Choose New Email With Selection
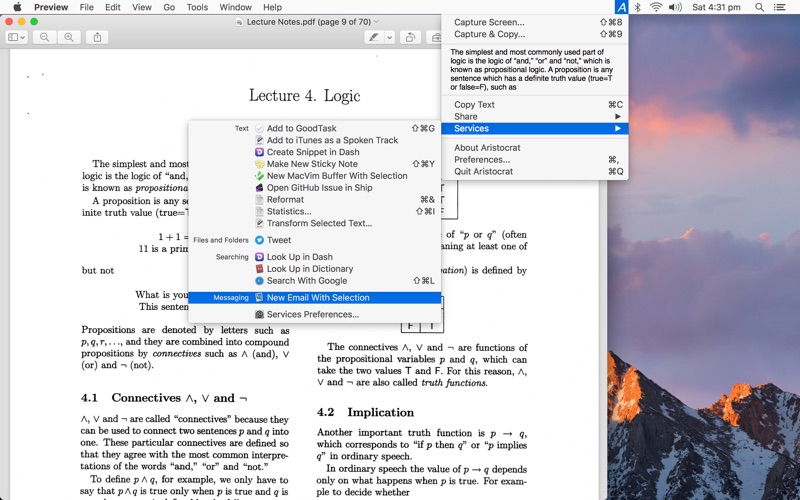 coord(317,297)
